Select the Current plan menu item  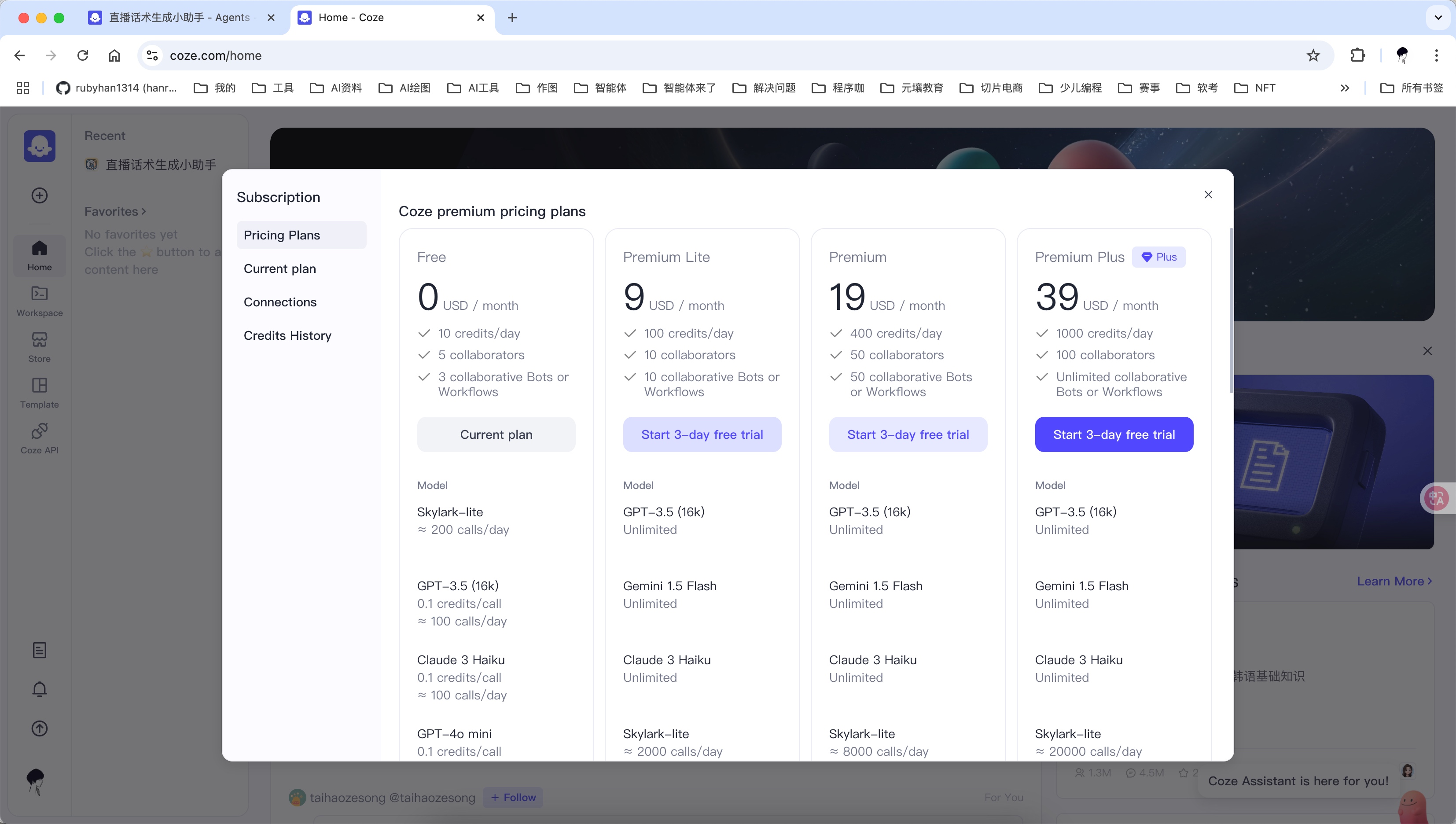[x=279, y=269]
